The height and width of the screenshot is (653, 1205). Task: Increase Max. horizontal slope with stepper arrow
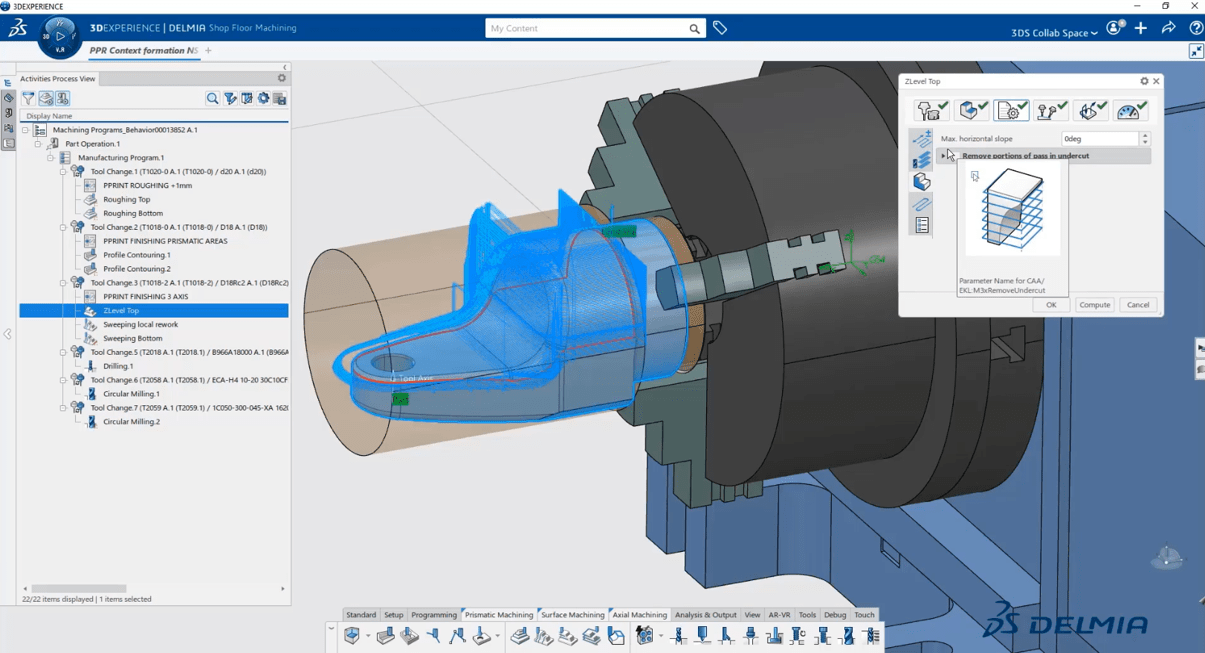click(x=1145, y=135)
